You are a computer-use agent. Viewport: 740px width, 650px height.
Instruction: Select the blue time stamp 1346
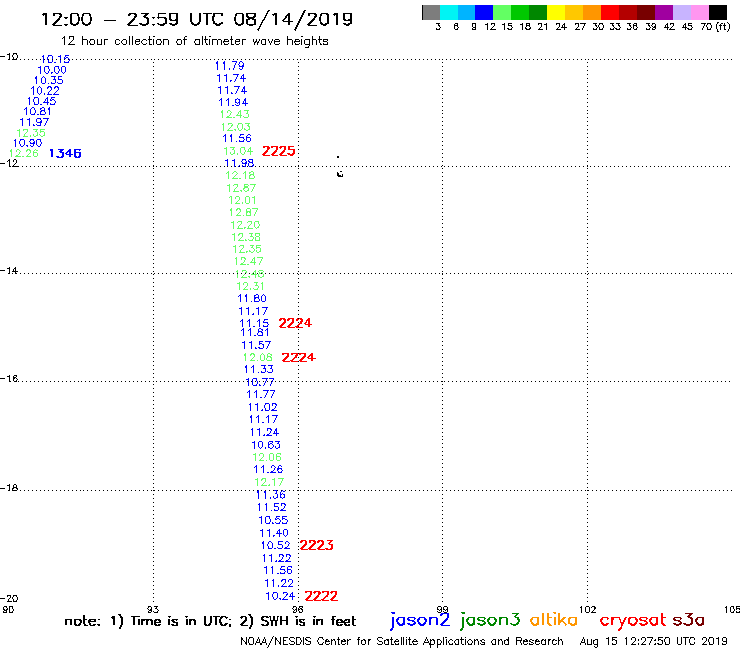65,153
